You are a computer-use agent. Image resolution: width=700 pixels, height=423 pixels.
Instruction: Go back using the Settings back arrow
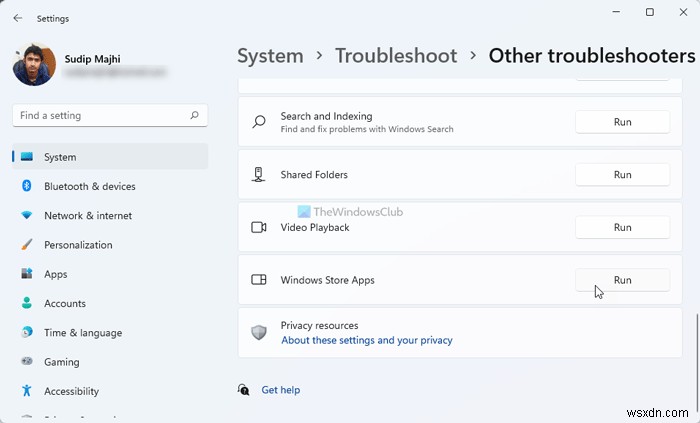(x=18, y=18)
